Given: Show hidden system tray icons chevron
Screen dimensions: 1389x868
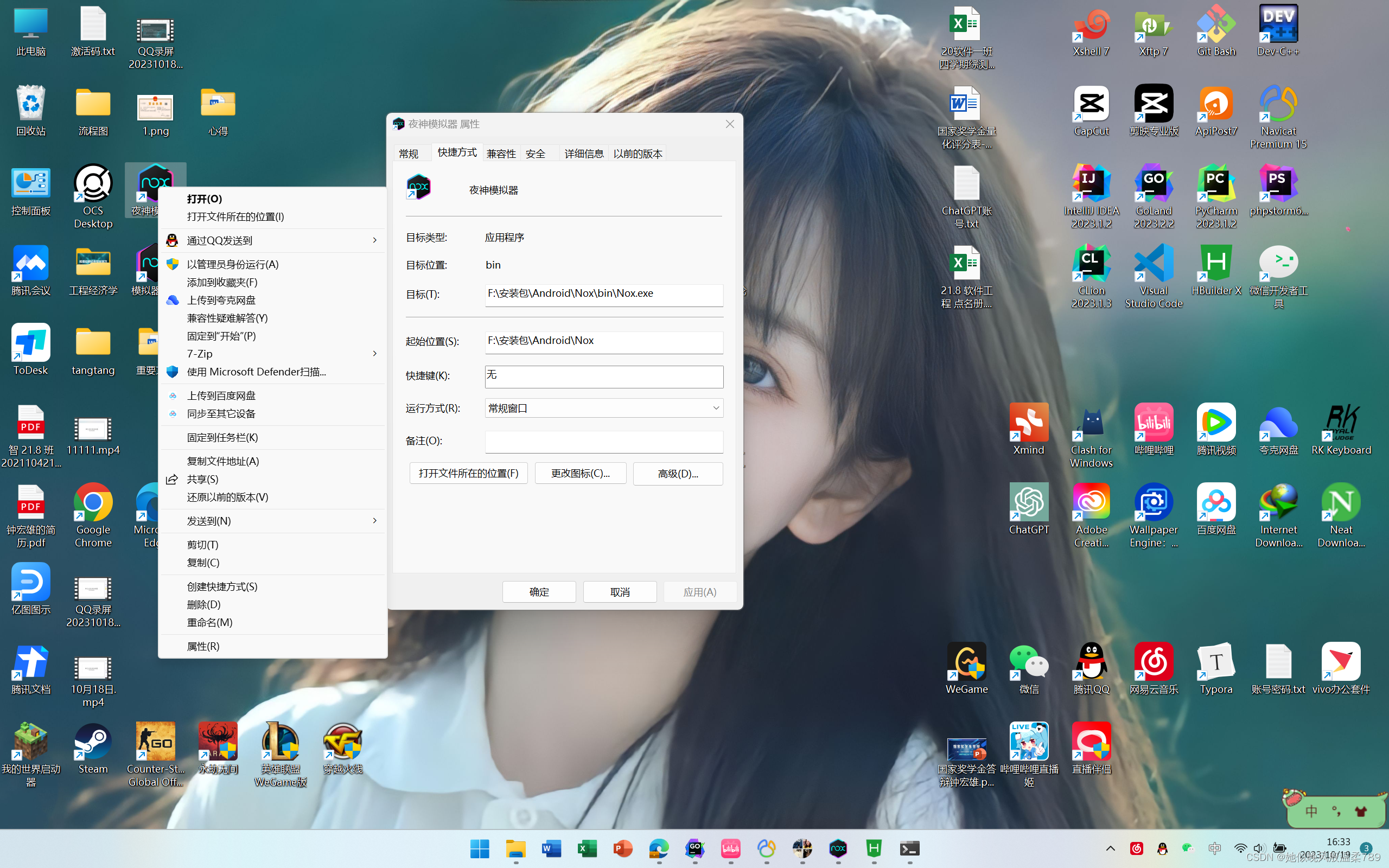Looking at the screenshot, I should pos(1111,848).
